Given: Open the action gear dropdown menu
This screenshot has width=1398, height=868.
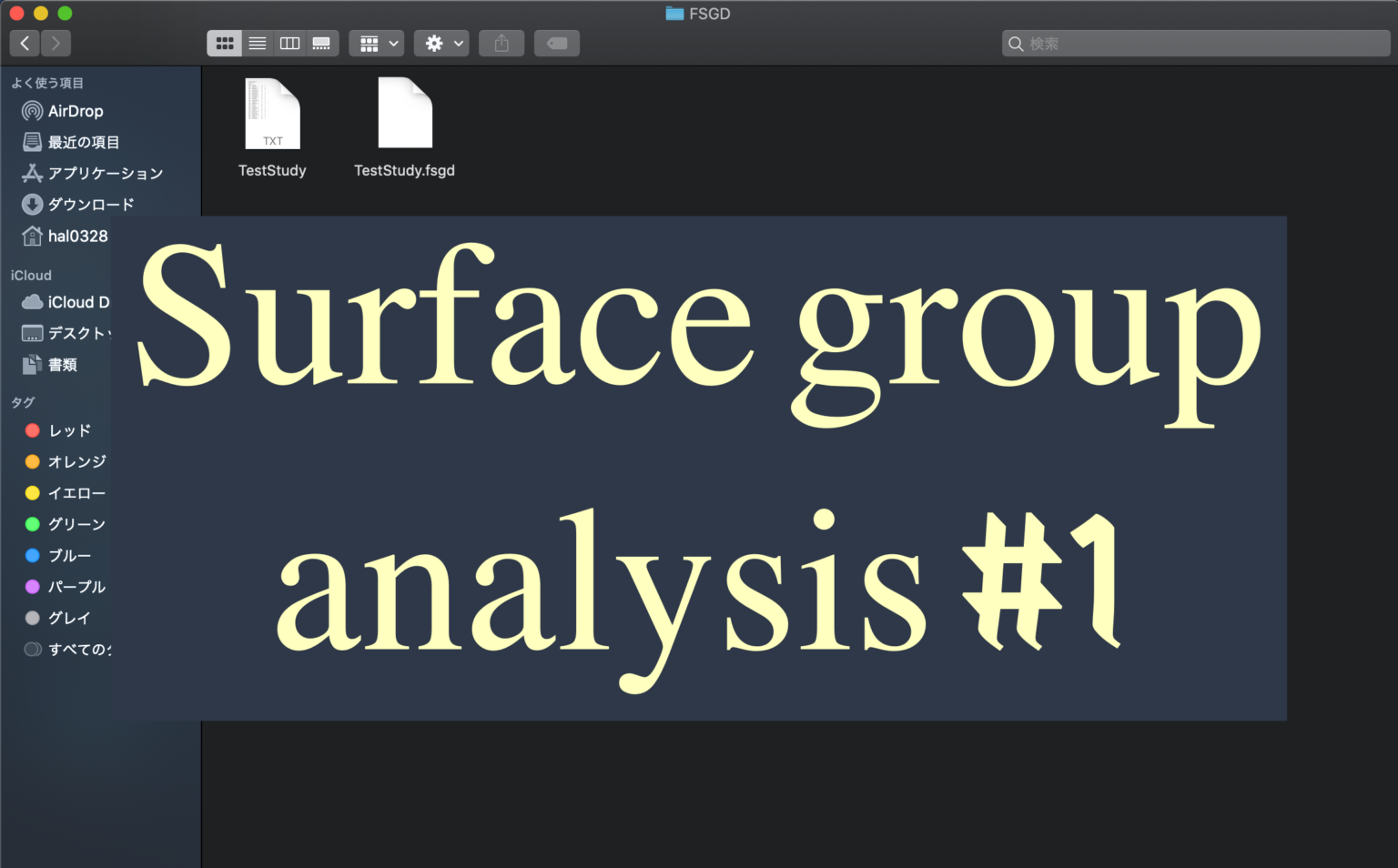Looking at the screenshot, I should pos(441,43).
